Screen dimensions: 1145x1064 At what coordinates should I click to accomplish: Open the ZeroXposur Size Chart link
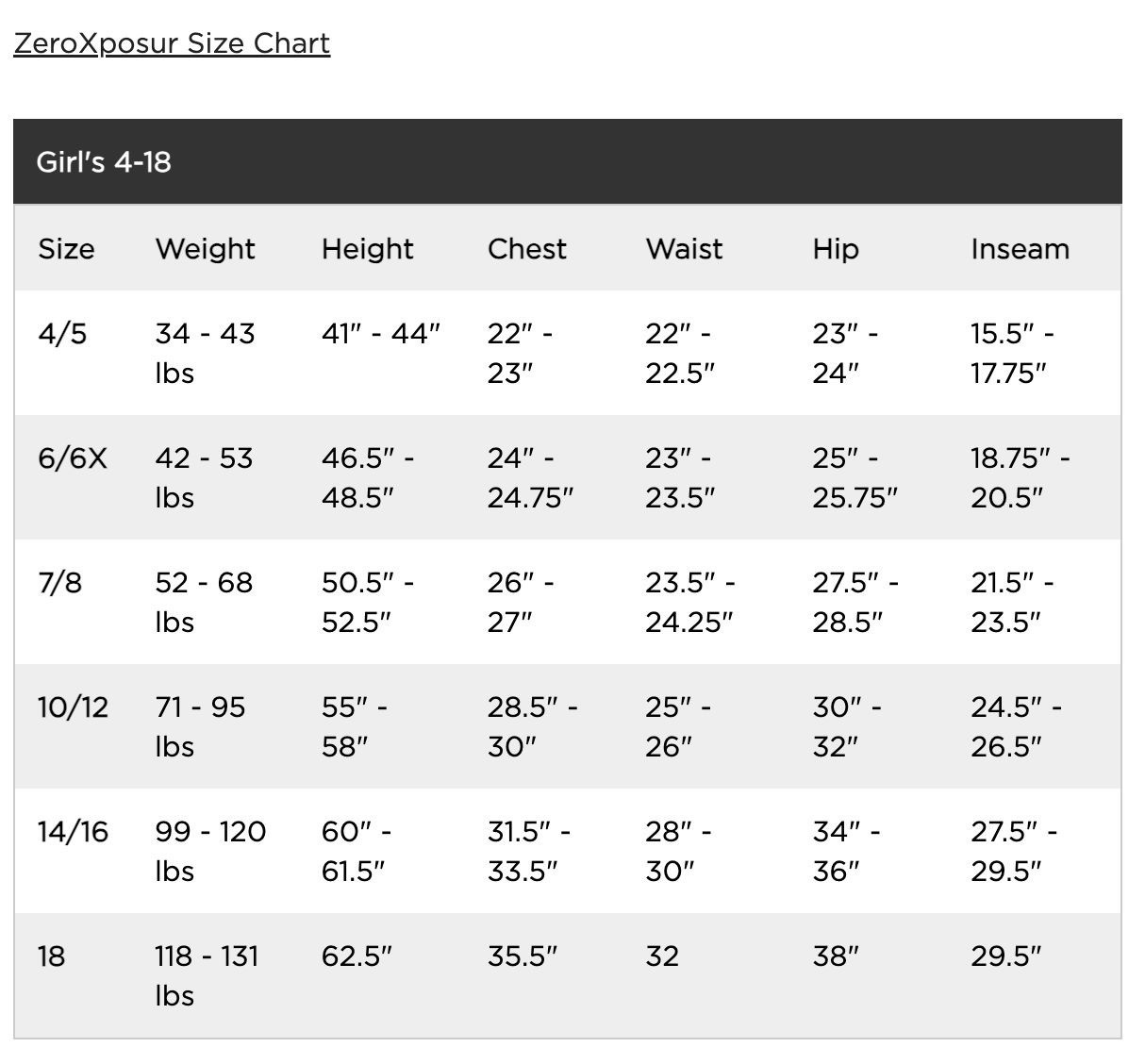click(172, 43)
